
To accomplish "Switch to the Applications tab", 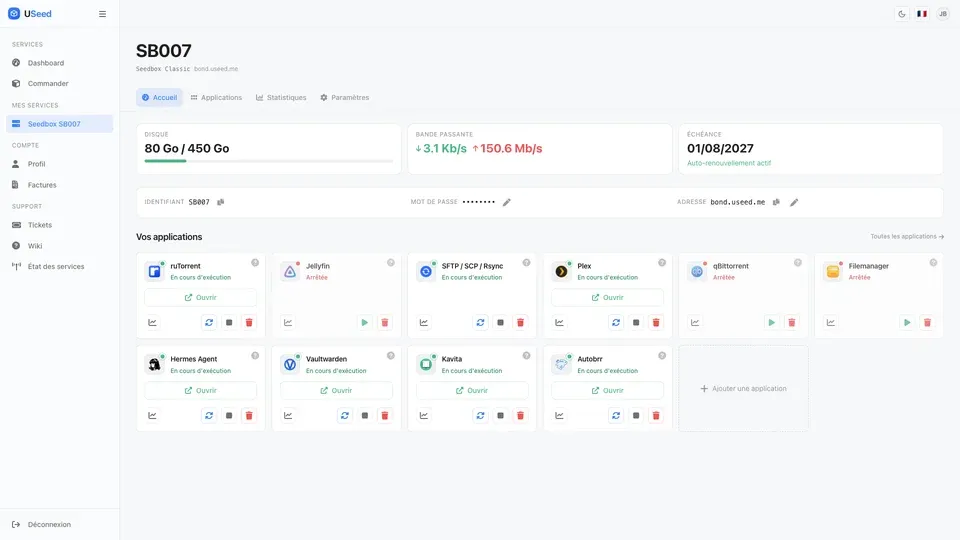I will coord(216,97).
